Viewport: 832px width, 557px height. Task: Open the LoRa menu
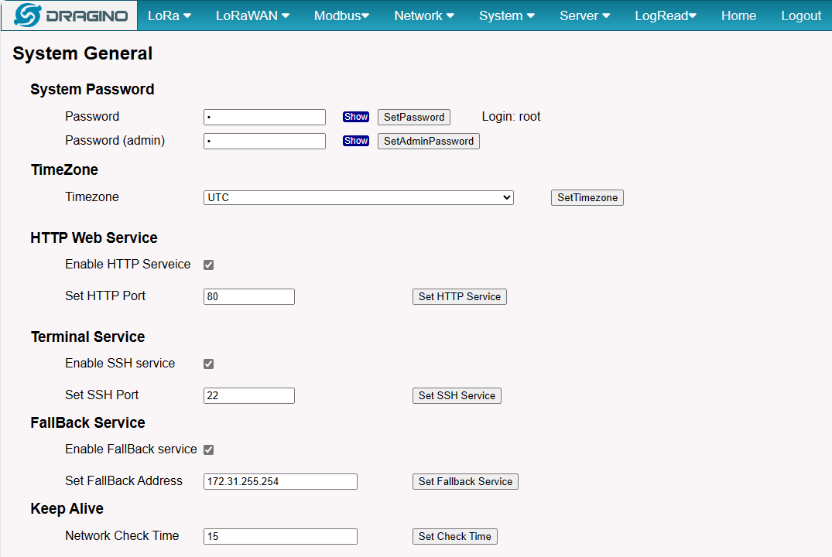(x=169, y=15)
